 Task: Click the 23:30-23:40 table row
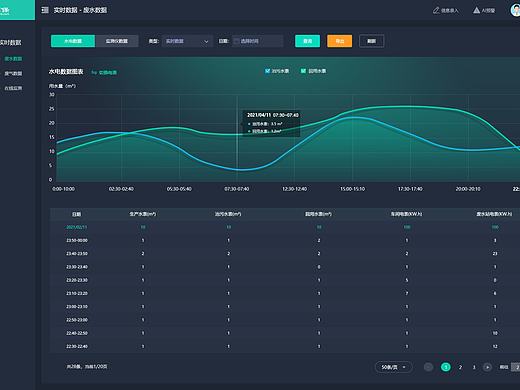pos(285,267)
